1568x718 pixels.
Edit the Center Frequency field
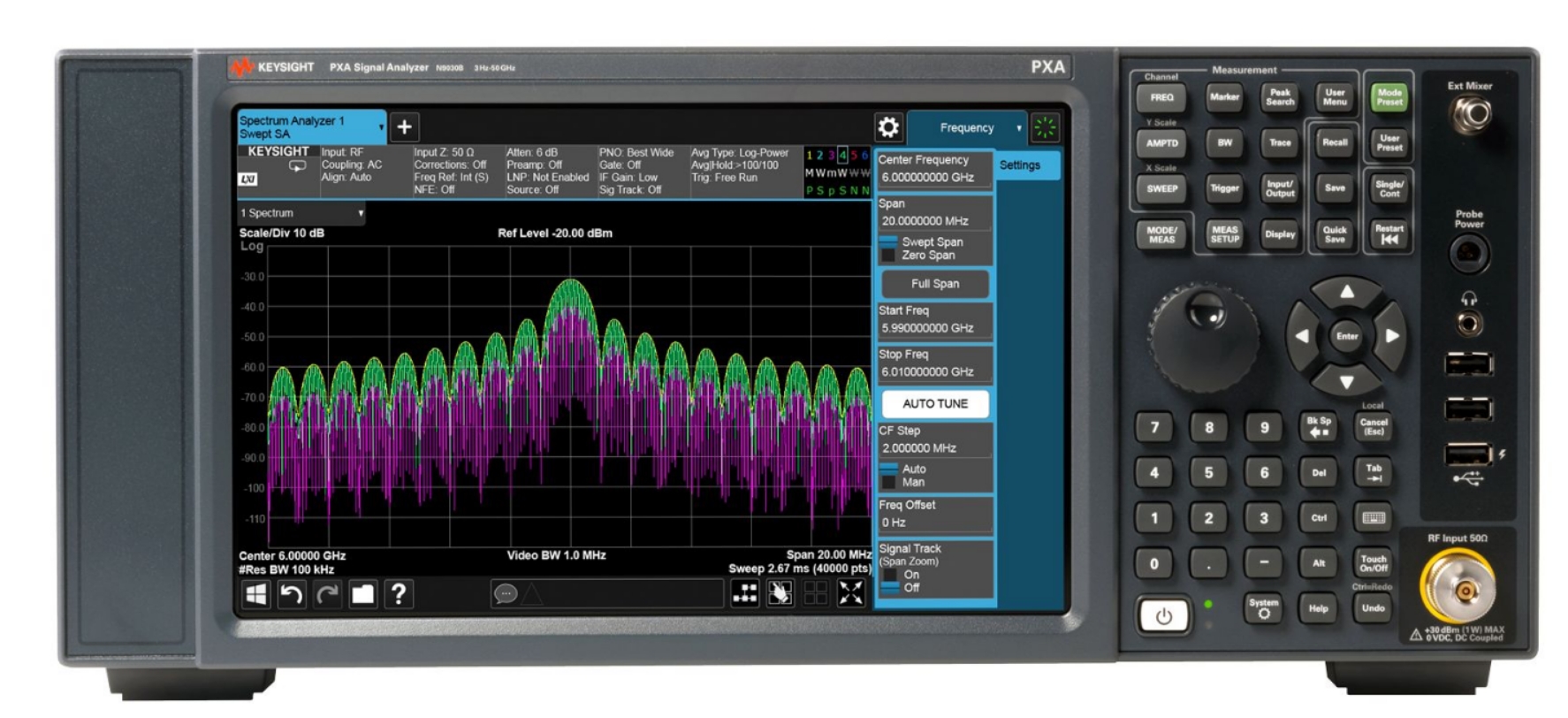coord(935,169)
